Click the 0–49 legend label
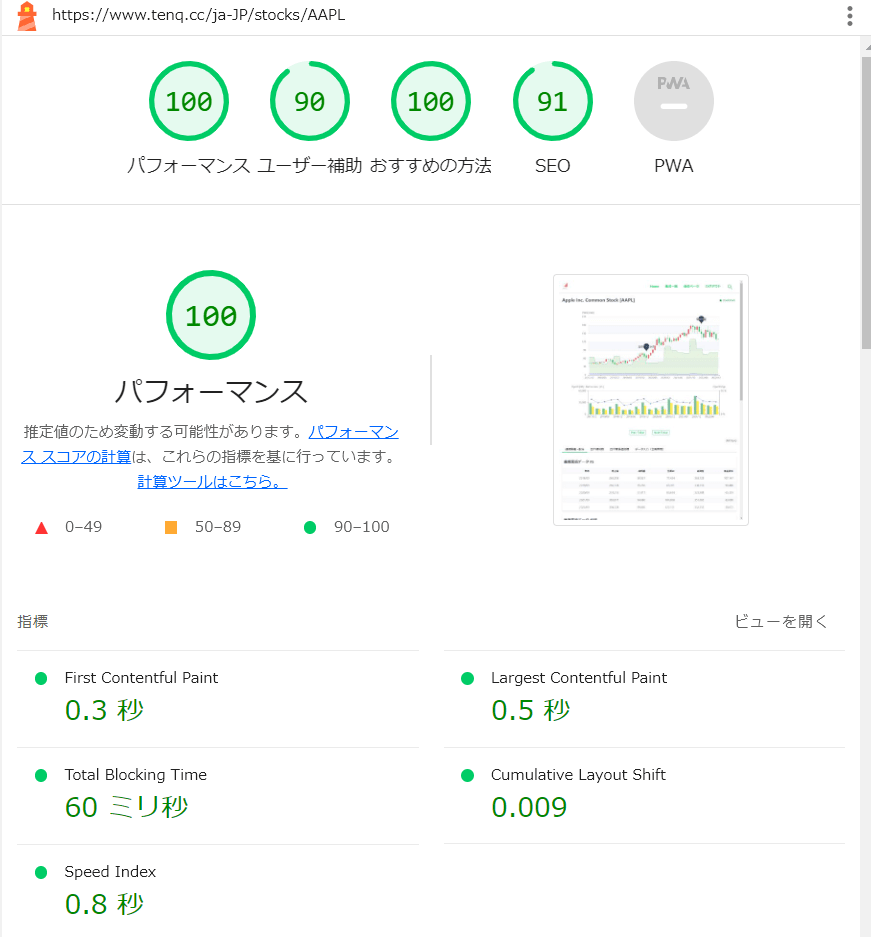The height and width of the screenshot is (937, 871). coord(84,526)
